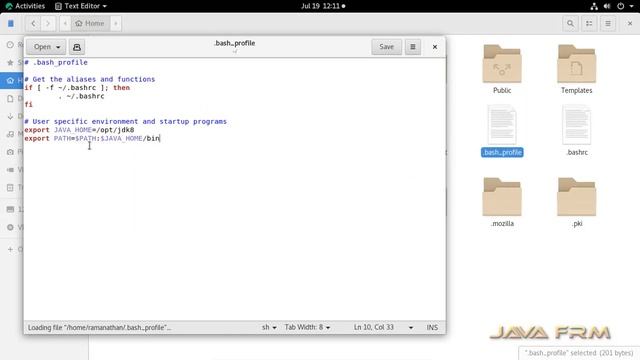
Task: Click the '# .bash_profile' comment line
Action: [56, 62]
